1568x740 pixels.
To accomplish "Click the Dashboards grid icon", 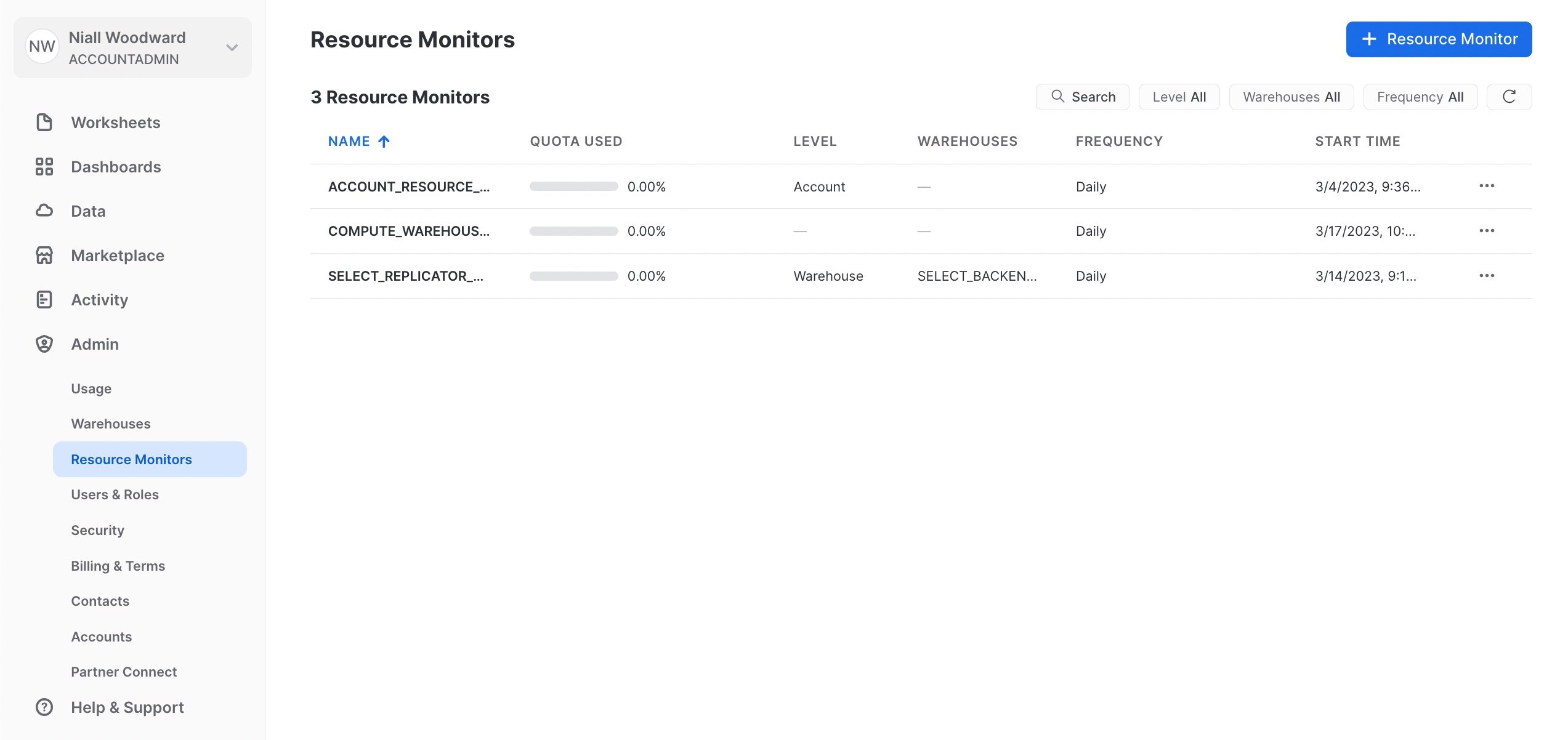I will 44,167.
